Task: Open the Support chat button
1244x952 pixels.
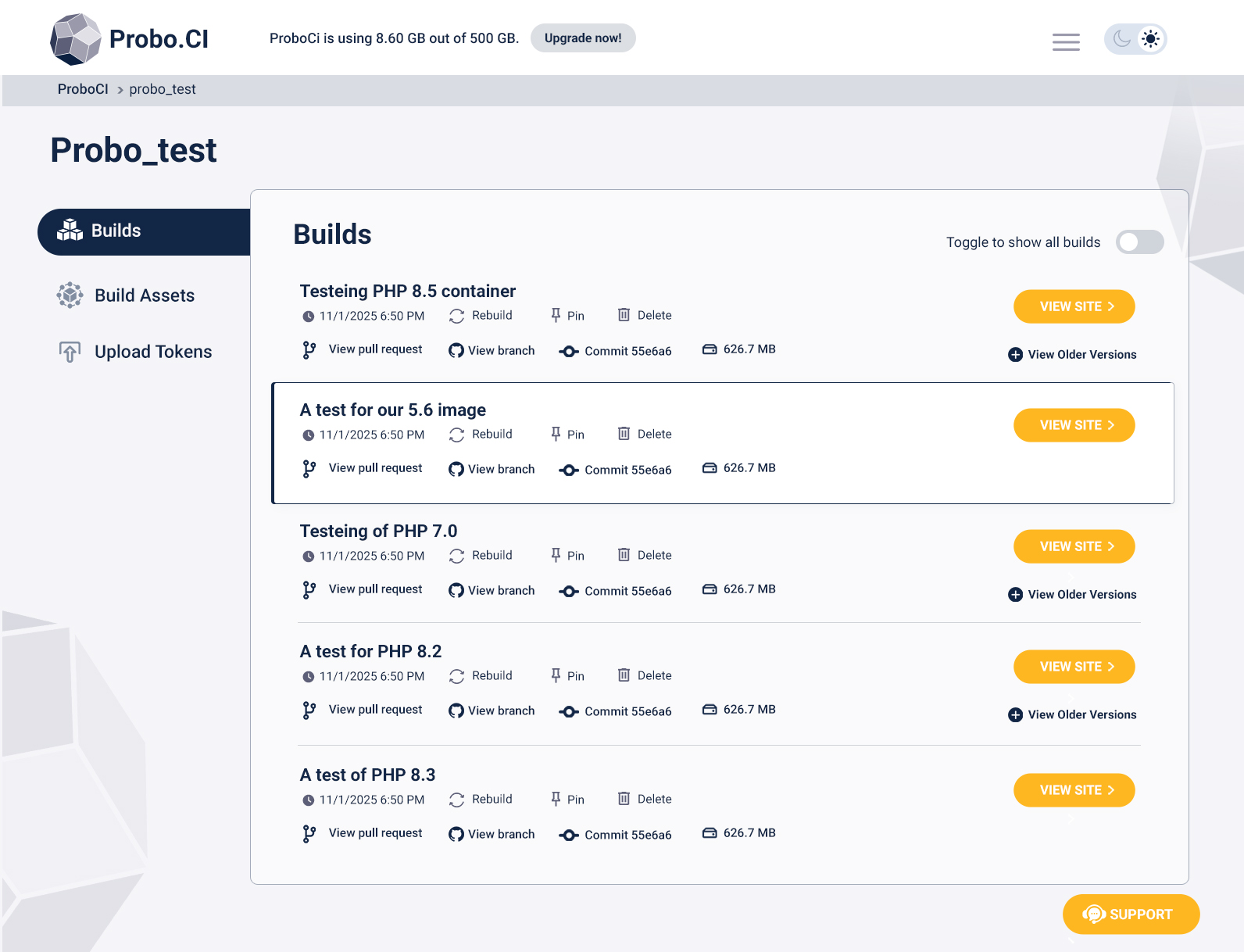Action: click(x=1130, y=914)
